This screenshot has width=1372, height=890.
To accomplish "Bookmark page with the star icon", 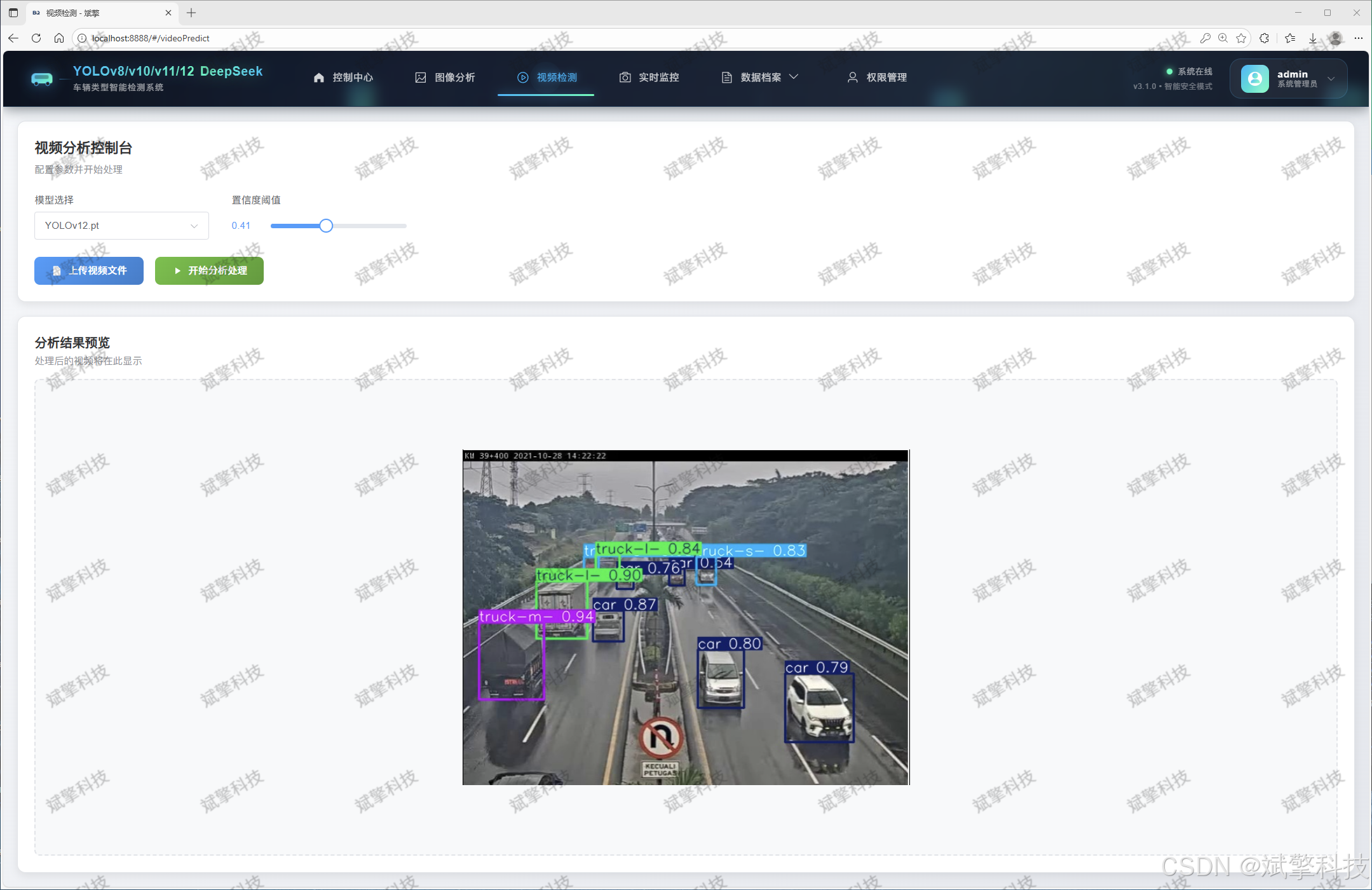I will 1241,38.
